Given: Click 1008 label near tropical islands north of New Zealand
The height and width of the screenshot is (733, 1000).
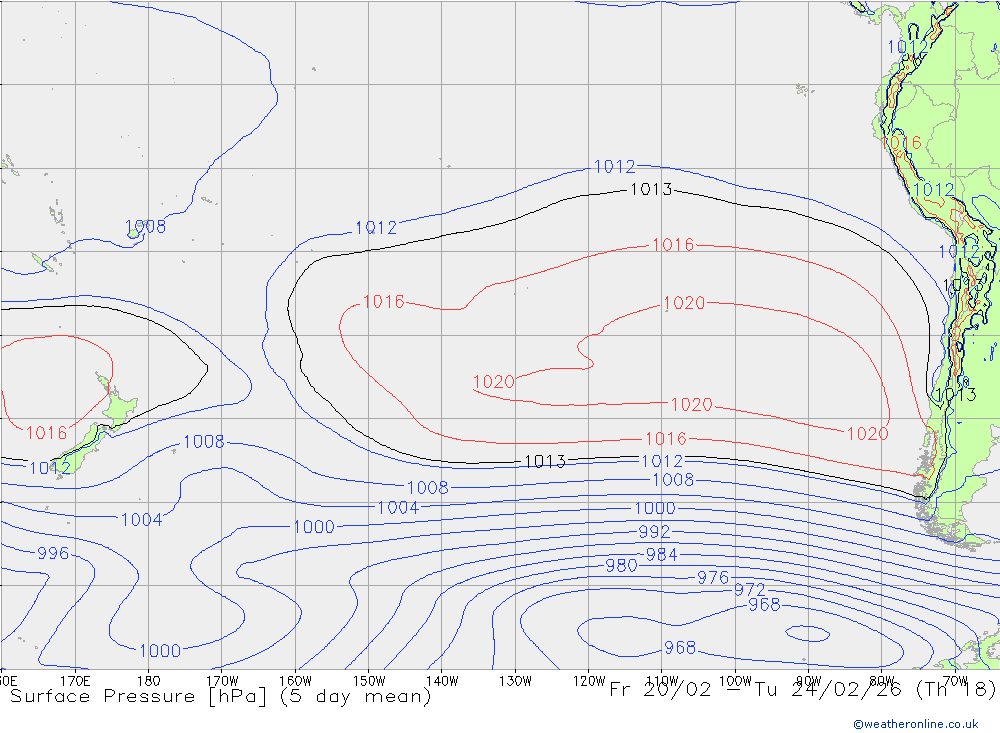Looking at the screenshot, I should pos(145,226).
